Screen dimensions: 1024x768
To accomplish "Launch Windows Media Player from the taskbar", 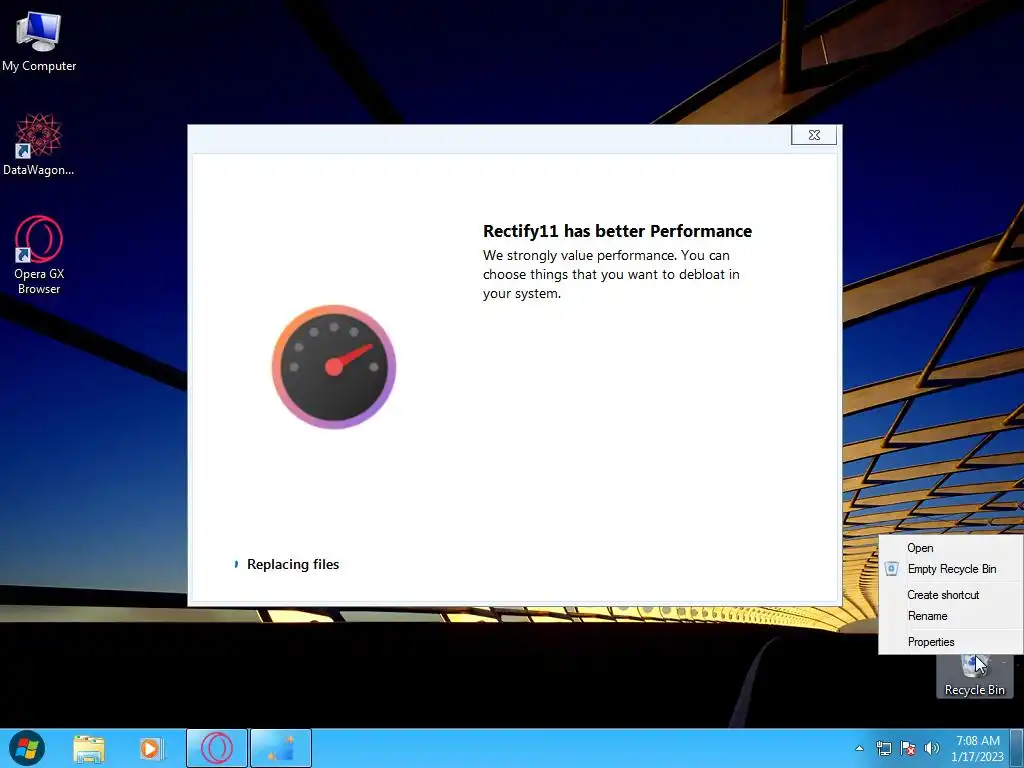I will coord(150,748).
